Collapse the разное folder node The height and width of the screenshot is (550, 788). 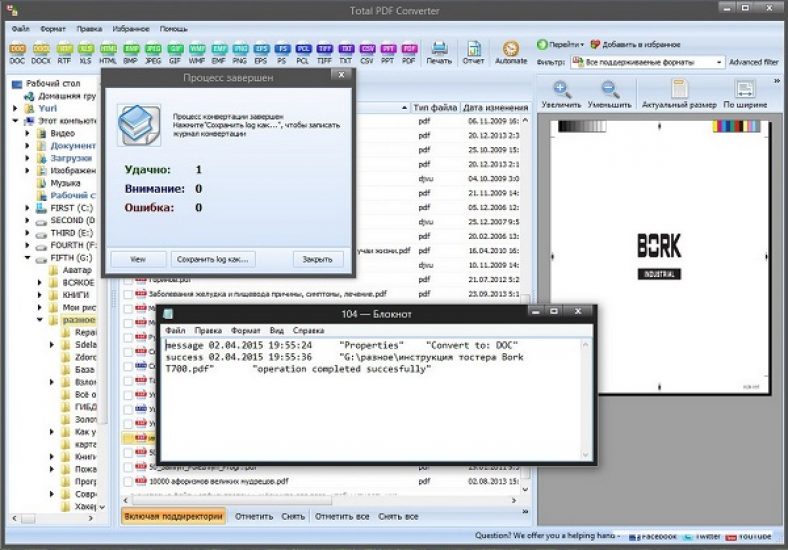tap(40, 320)
